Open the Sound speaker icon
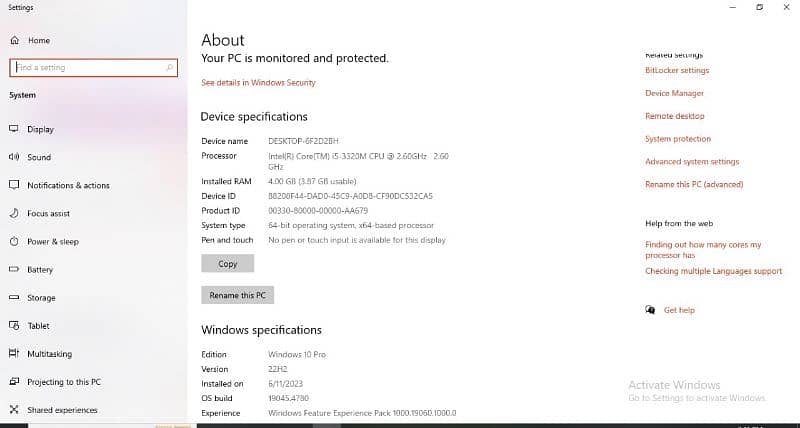This screenshot has width=800, height=428. pos(14,157)
